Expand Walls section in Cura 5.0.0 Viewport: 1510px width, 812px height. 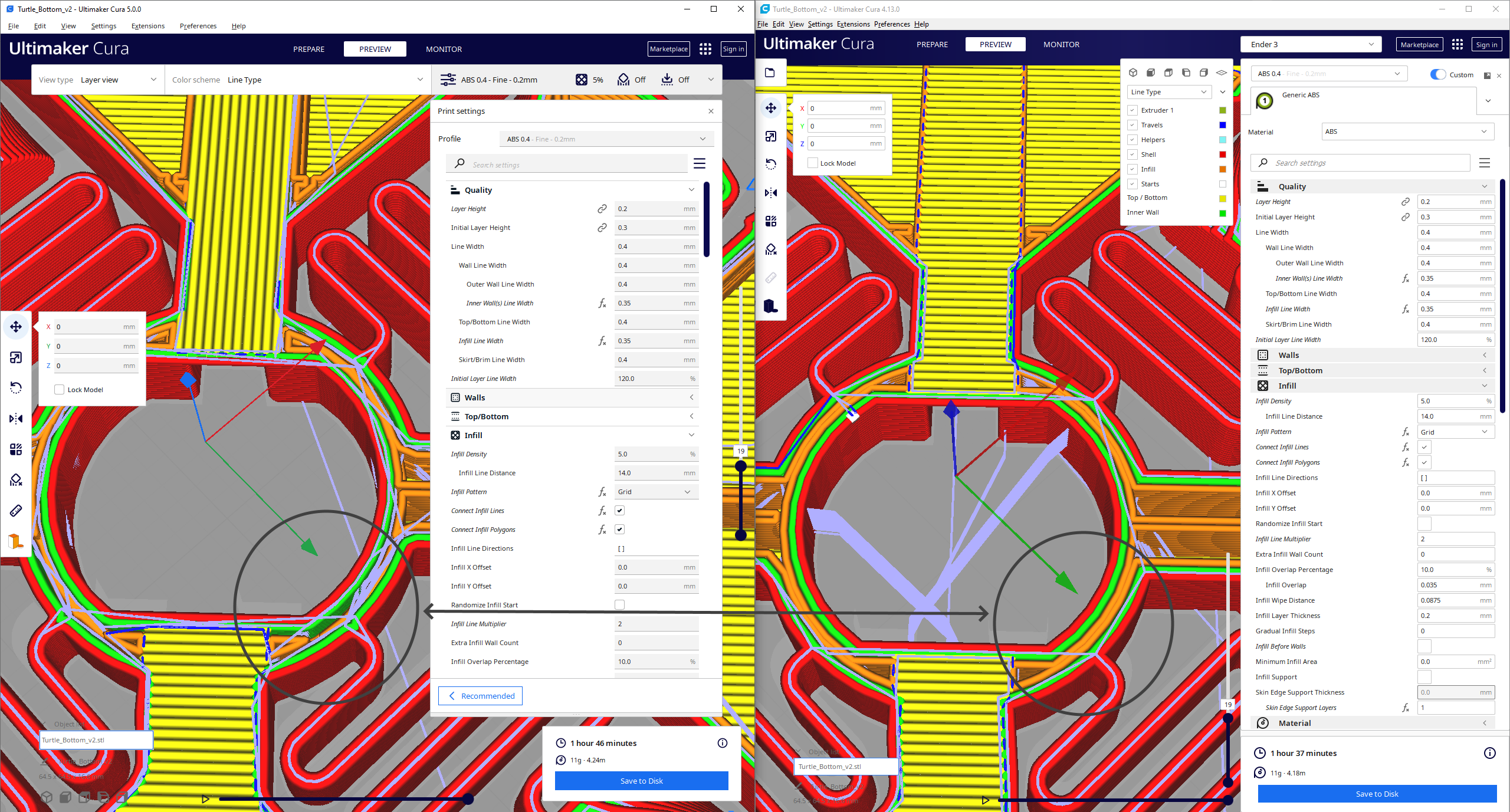click(x=572, y=397)
